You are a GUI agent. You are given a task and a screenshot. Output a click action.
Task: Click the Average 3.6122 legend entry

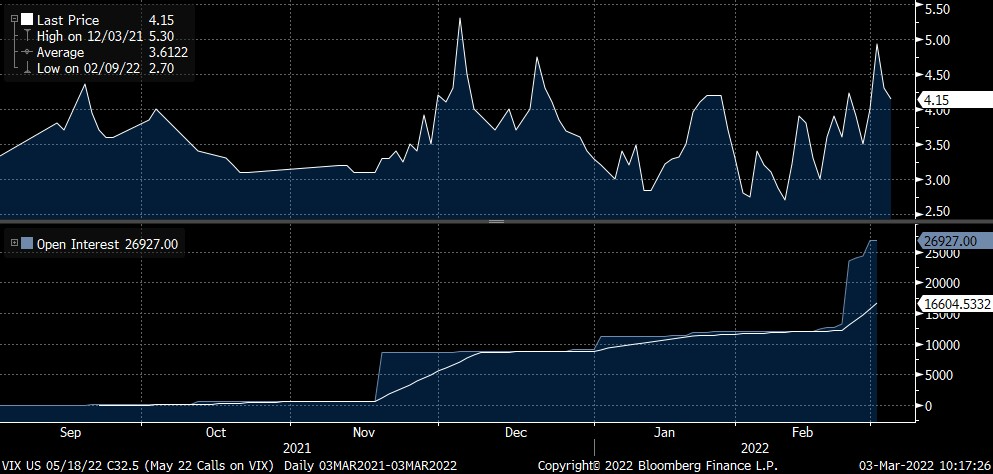pyautogui.click(x=82, y=52)
